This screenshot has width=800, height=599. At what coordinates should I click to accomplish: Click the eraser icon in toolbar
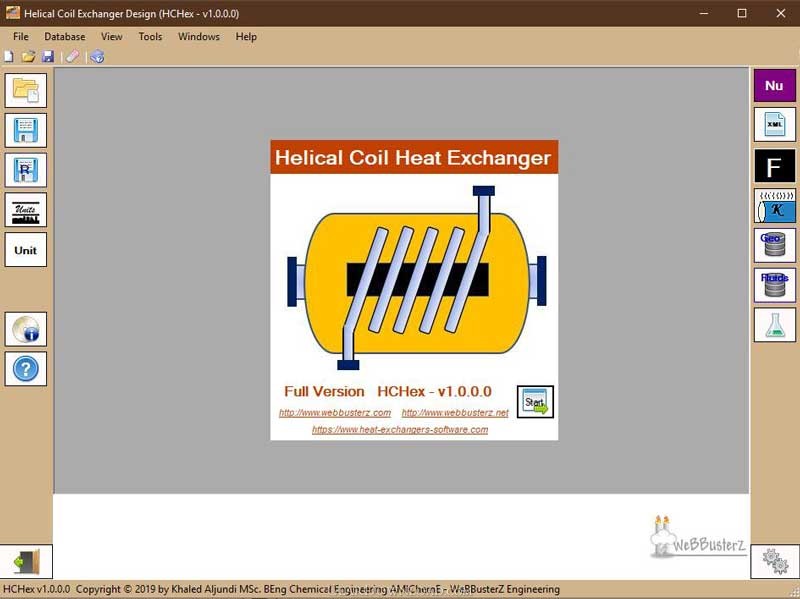(x=72, y=57)
